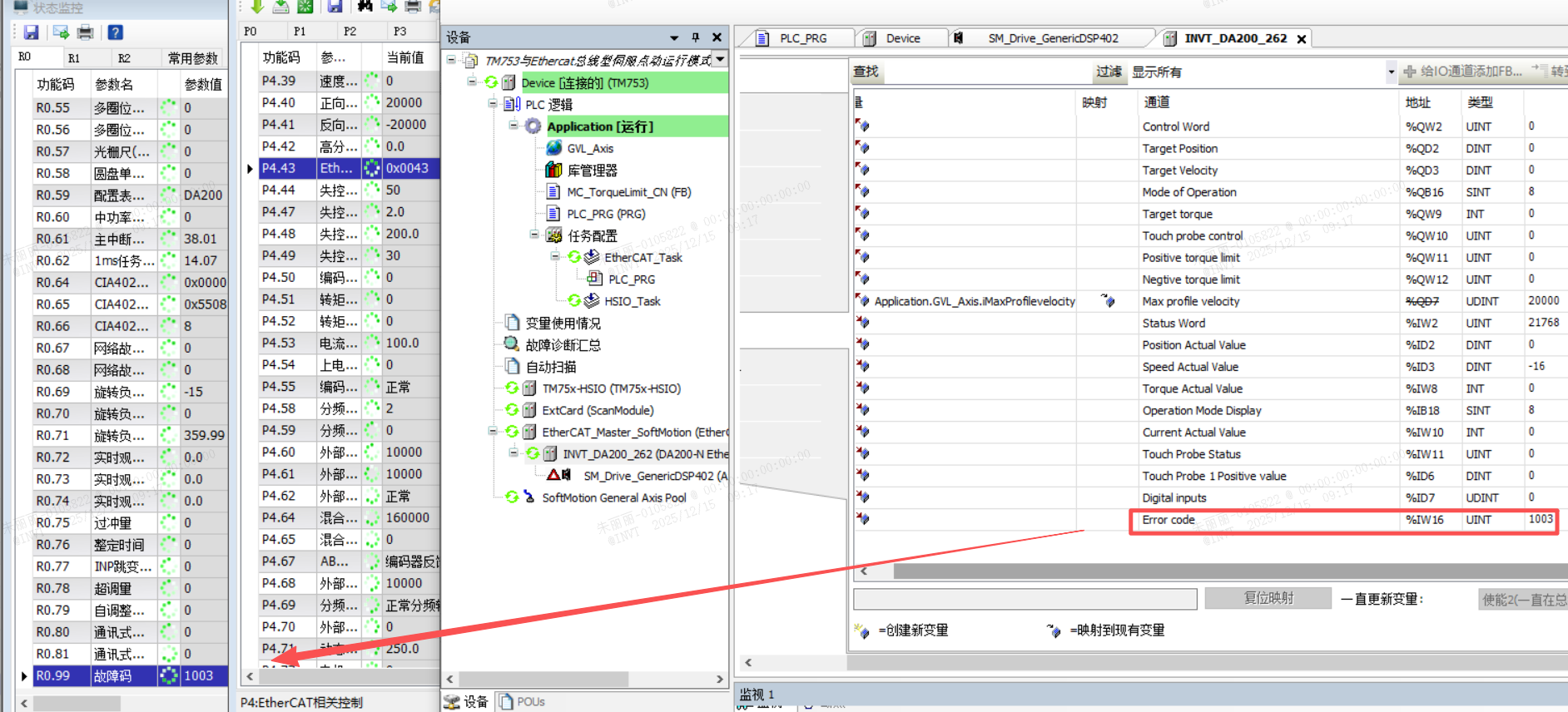Click the 复位映射 button
Viewport: 1568px width, 712px height.
1268,598
